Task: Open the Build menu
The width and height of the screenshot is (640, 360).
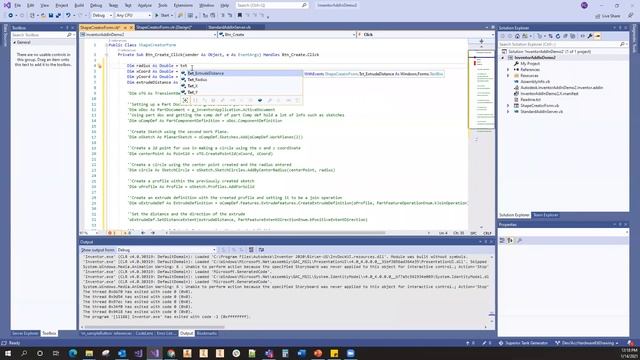Action: [x=79, y=5]
